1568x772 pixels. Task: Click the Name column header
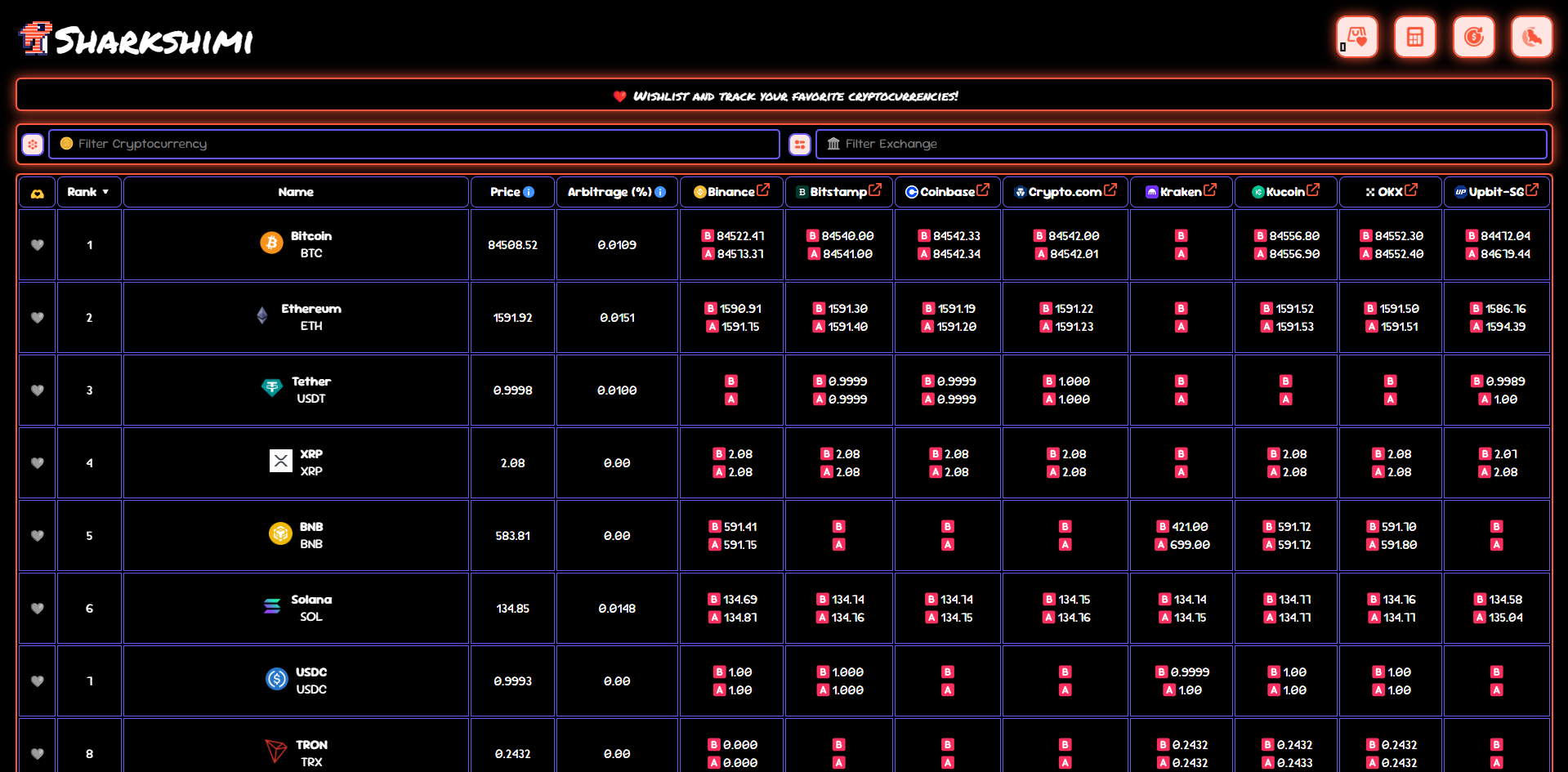[x=296, y=192]
